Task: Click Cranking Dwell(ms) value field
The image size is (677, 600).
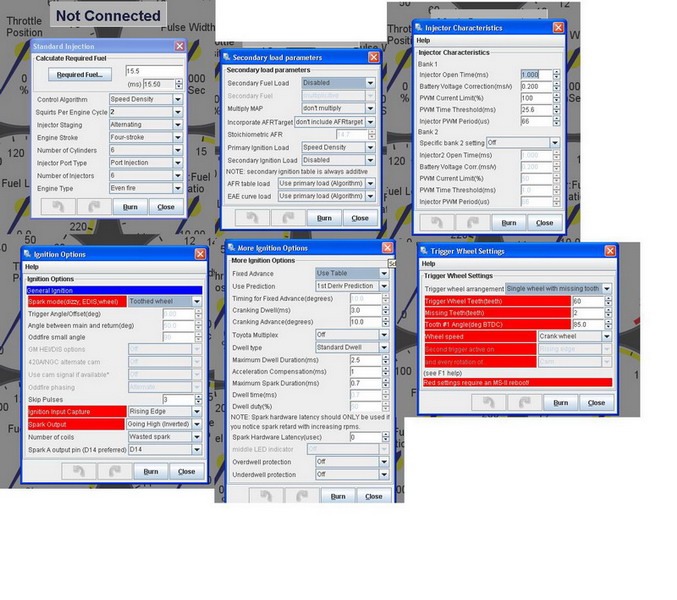Action: [365, 310]
